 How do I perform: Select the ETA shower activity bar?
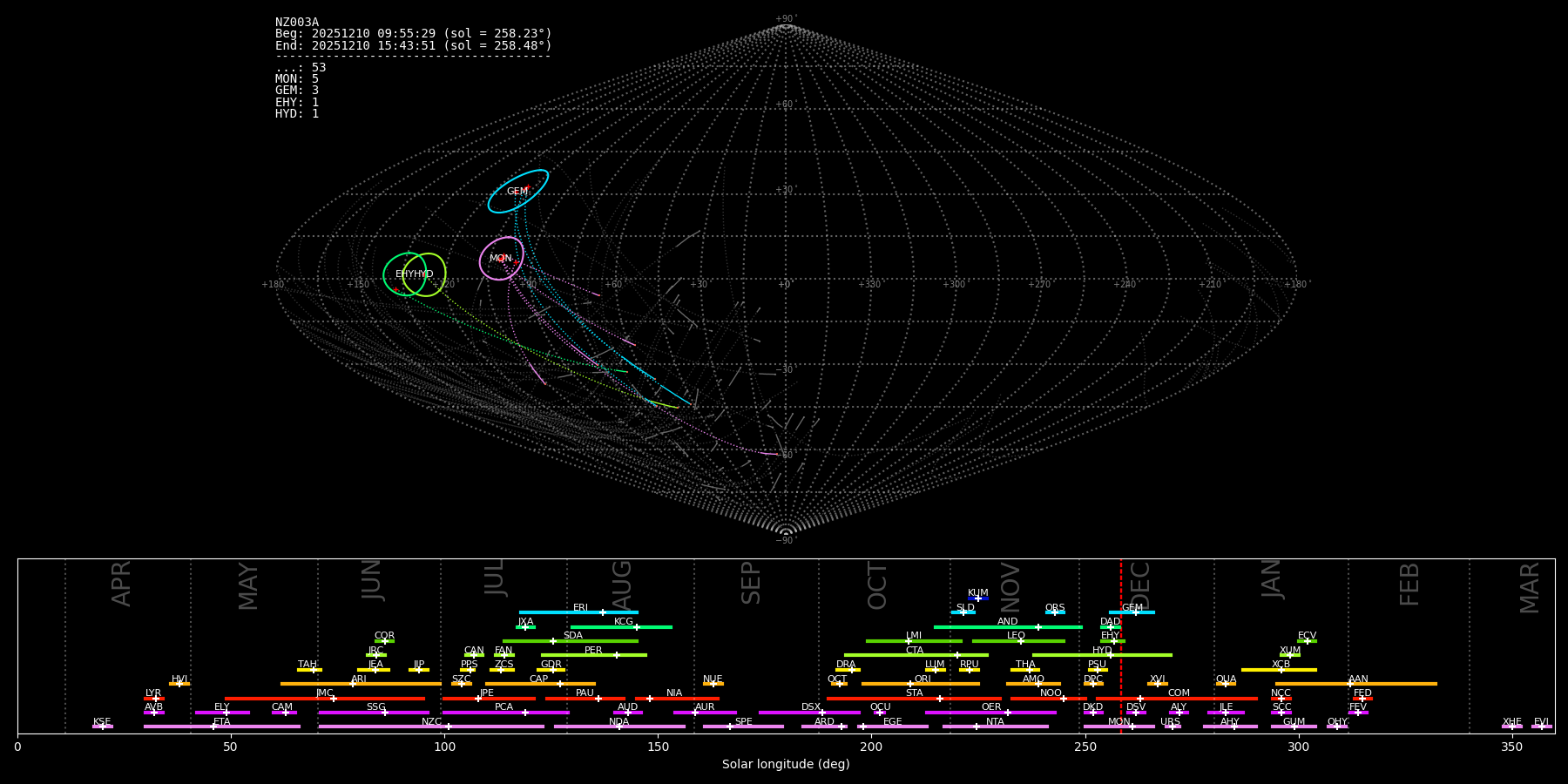(222, 727)
